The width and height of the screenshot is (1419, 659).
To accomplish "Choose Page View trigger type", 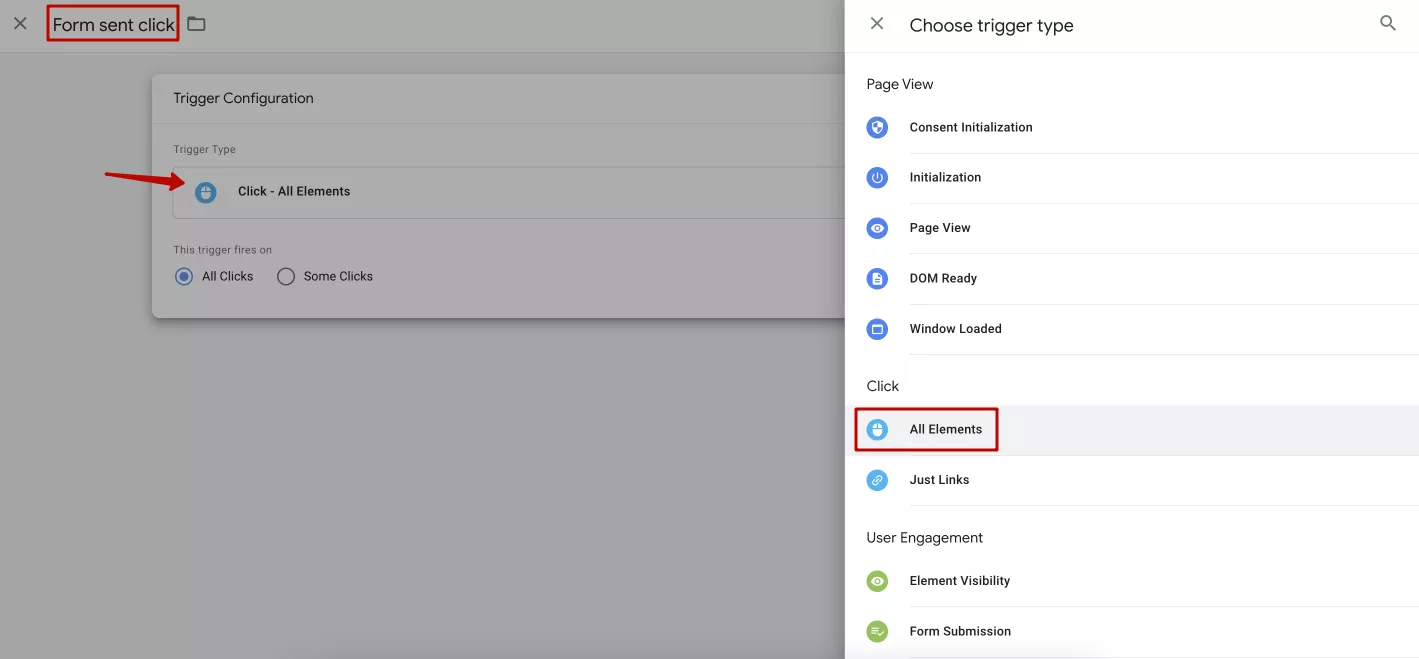I will [1132, 228].
